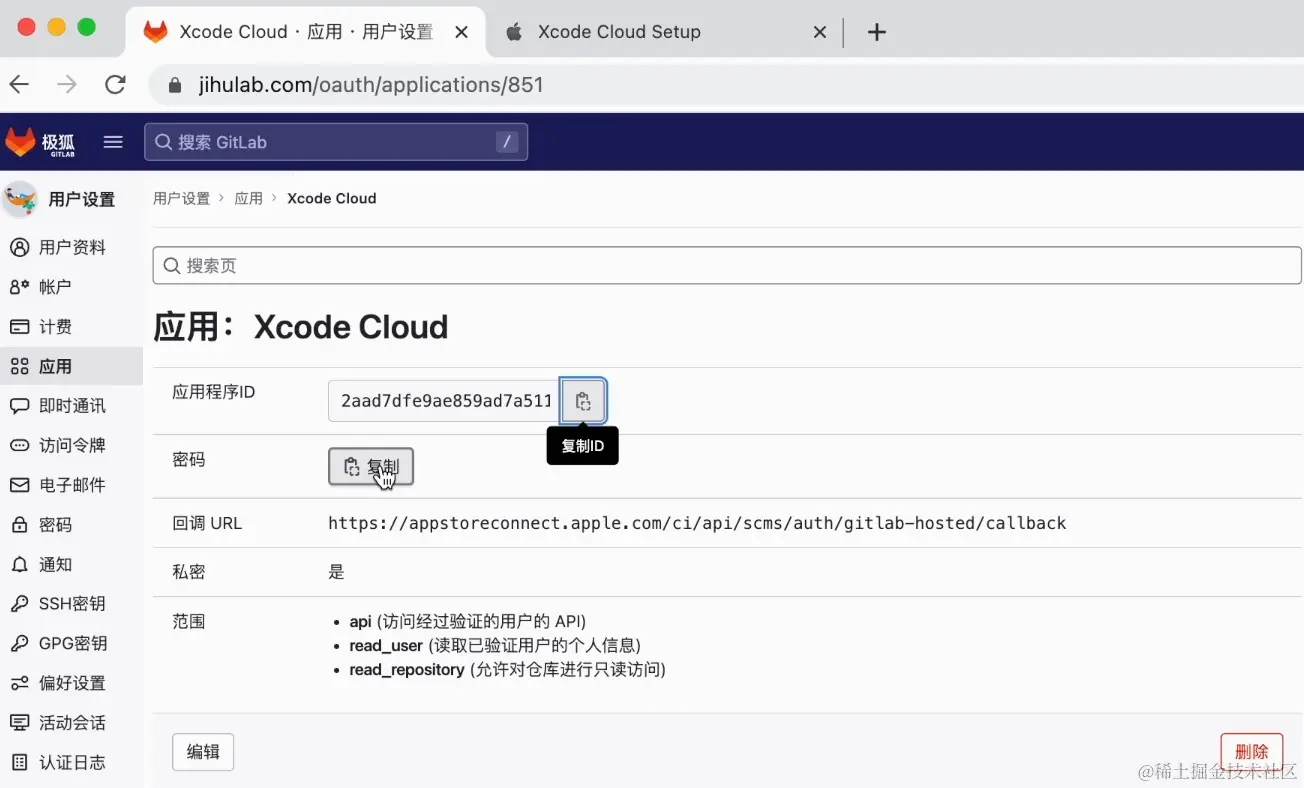The height and width of the screenshot is (788, 1304).
Task: Reload the page with refresh icon
Action: point(116,85)
